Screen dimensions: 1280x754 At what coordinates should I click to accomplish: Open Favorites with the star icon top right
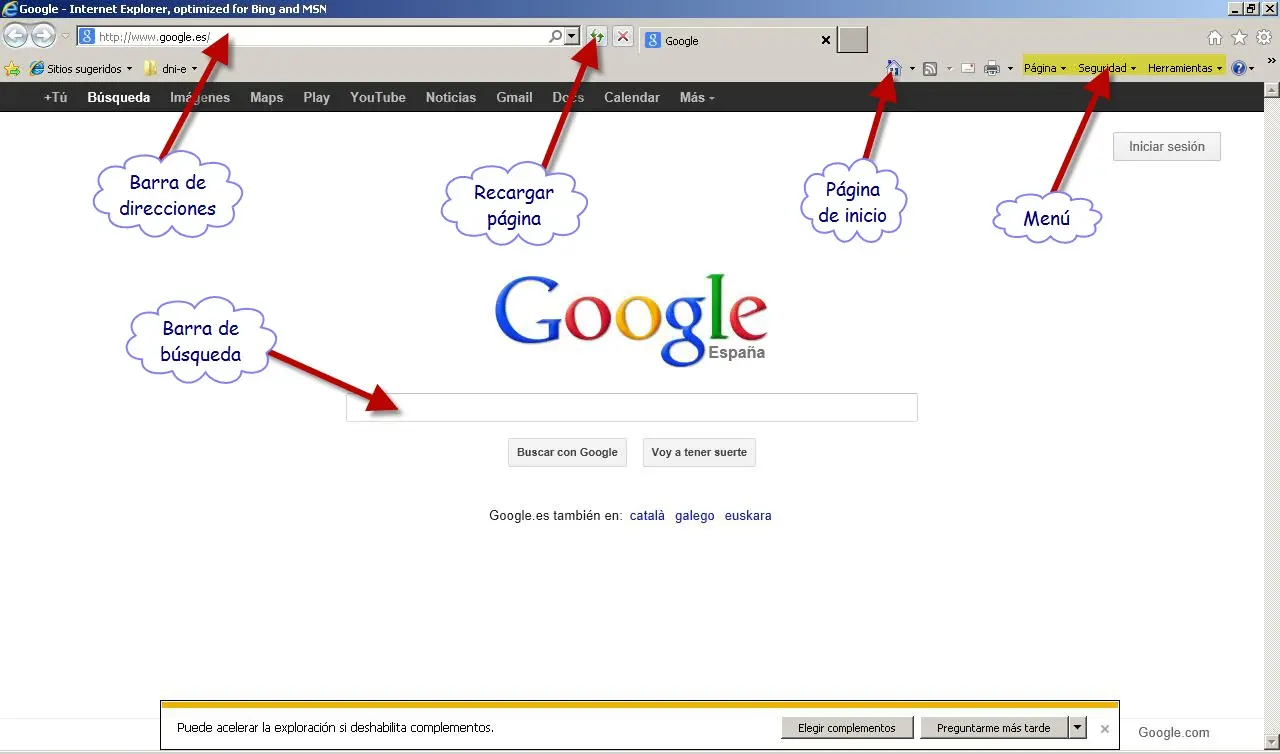(1239, 38)
